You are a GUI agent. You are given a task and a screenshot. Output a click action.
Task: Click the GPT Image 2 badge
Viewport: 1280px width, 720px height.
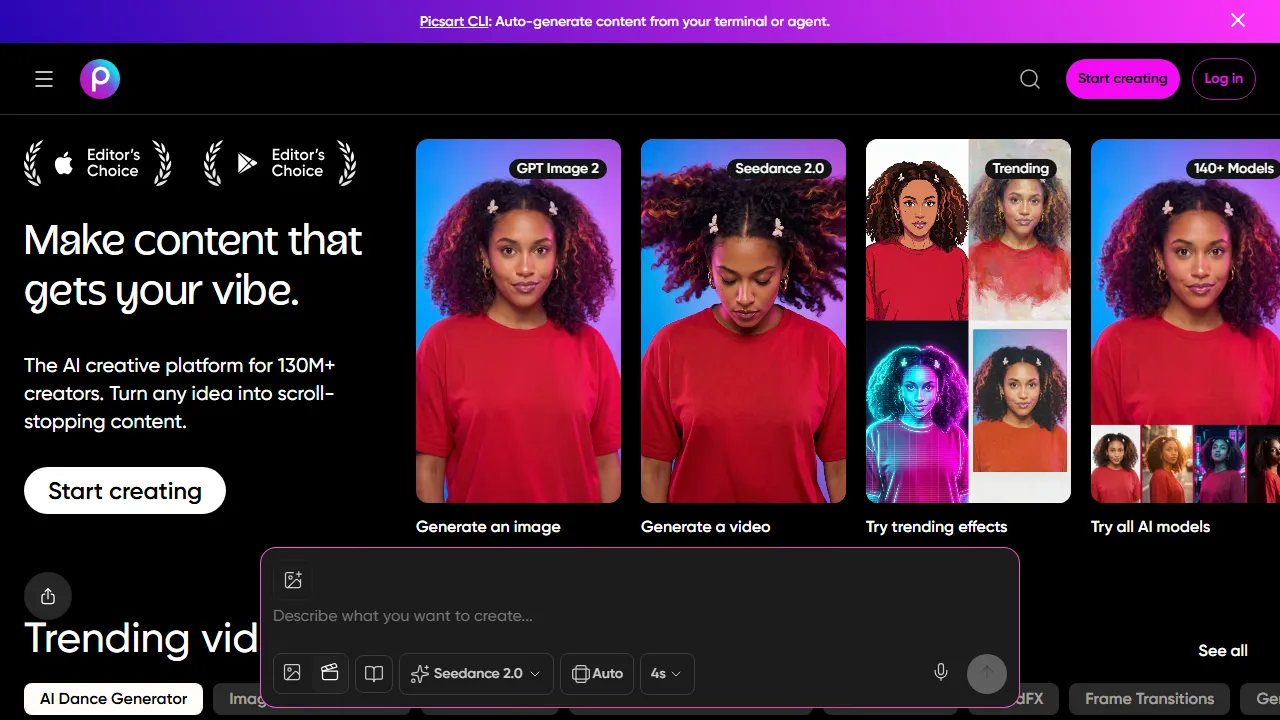[x=558, y=168]
